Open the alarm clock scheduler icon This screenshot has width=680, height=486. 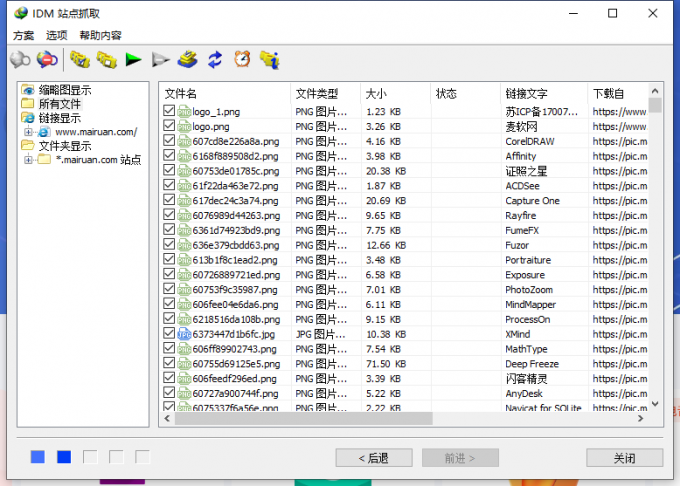pyautogui.click(x=242, y=60)
